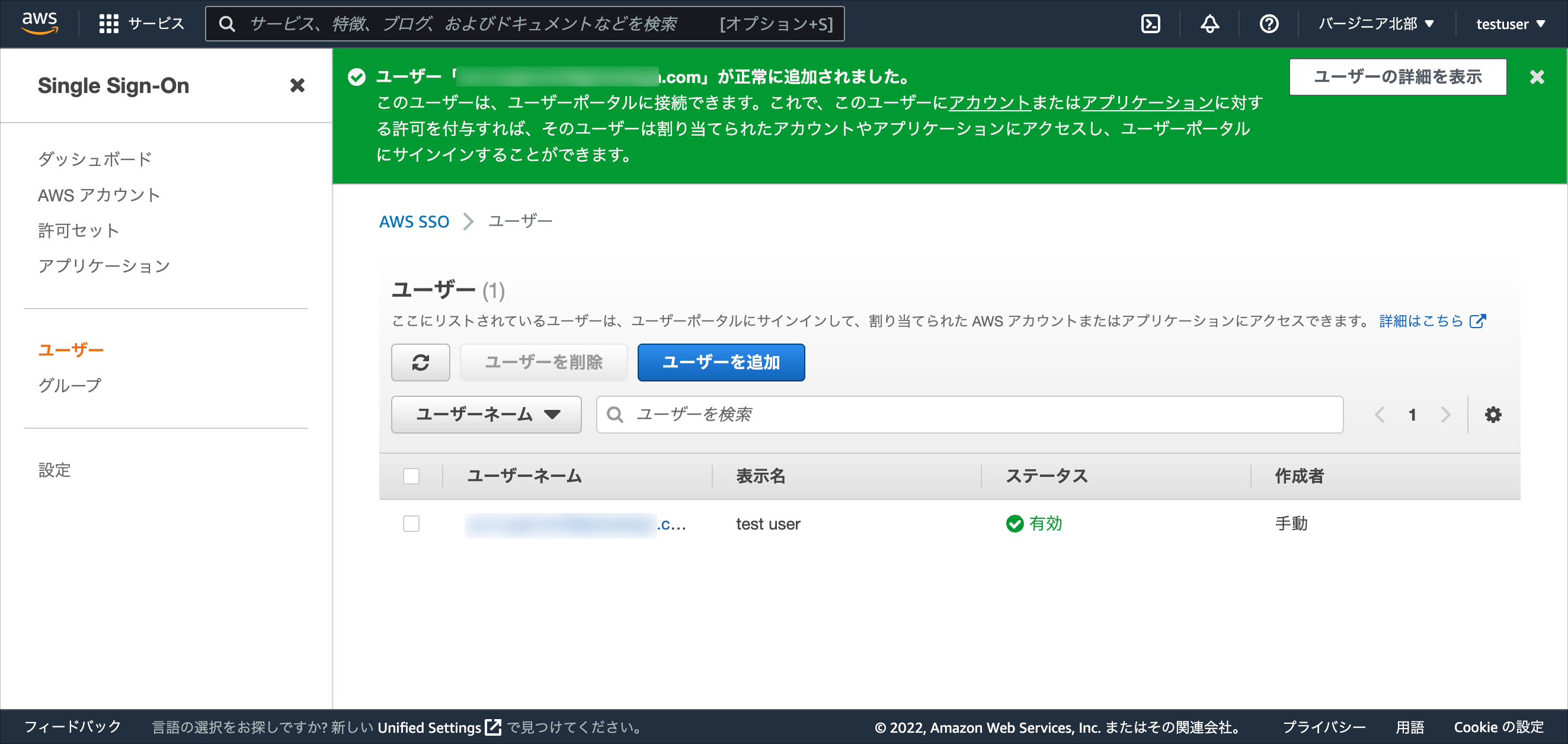Open table preferences gear icon
The image size is (1568, 744).
1493,414
